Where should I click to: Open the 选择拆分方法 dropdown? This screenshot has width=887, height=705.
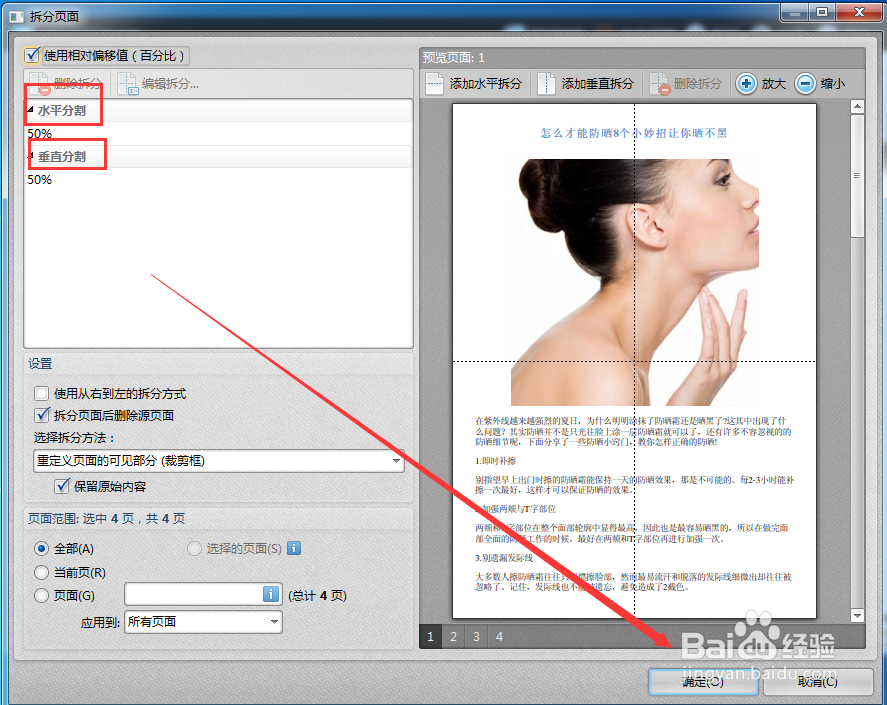pos(219,461)
